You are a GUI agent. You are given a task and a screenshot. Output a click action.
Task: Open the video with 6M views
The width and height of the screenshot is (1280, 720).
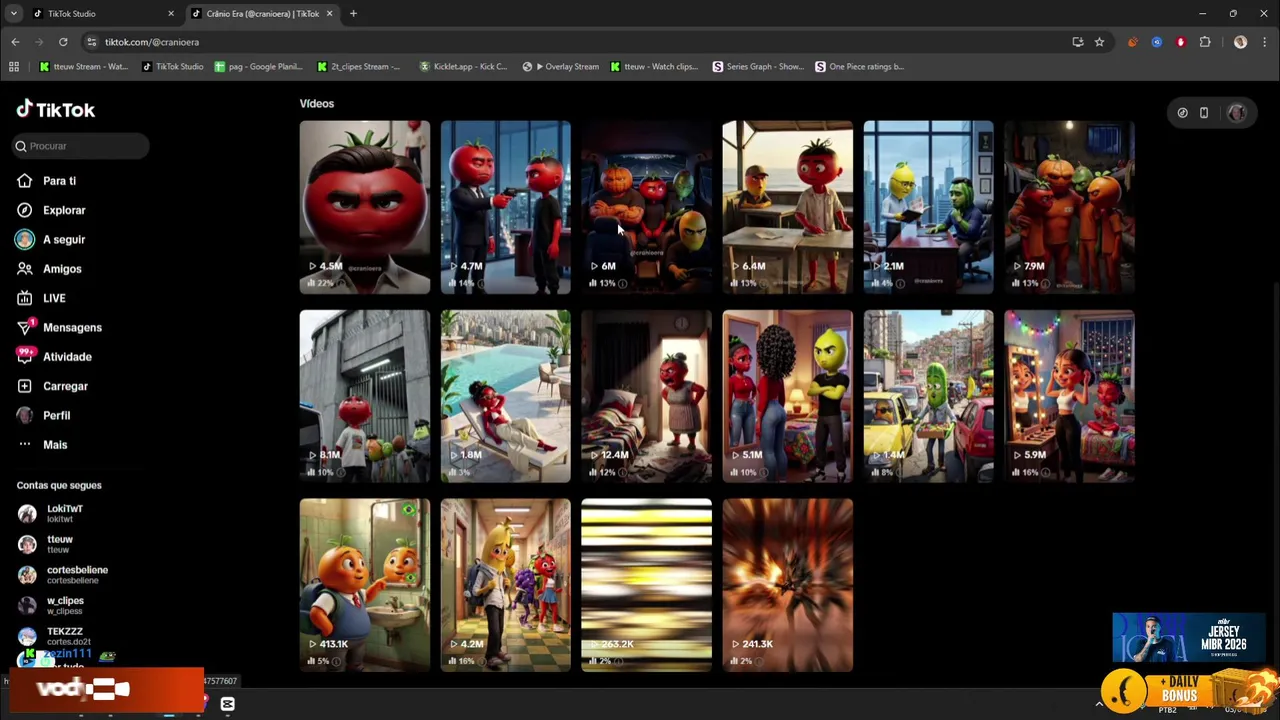tap(647, 207)
